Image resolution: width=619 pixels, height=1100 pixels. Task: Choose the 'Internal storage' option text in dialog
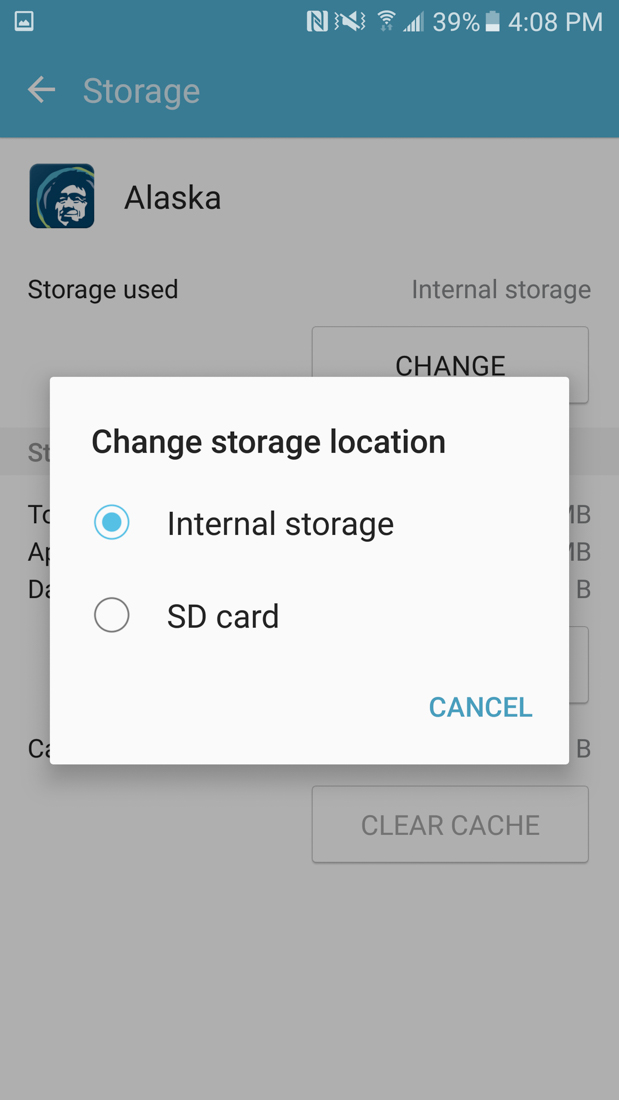[x=280, y=524]
